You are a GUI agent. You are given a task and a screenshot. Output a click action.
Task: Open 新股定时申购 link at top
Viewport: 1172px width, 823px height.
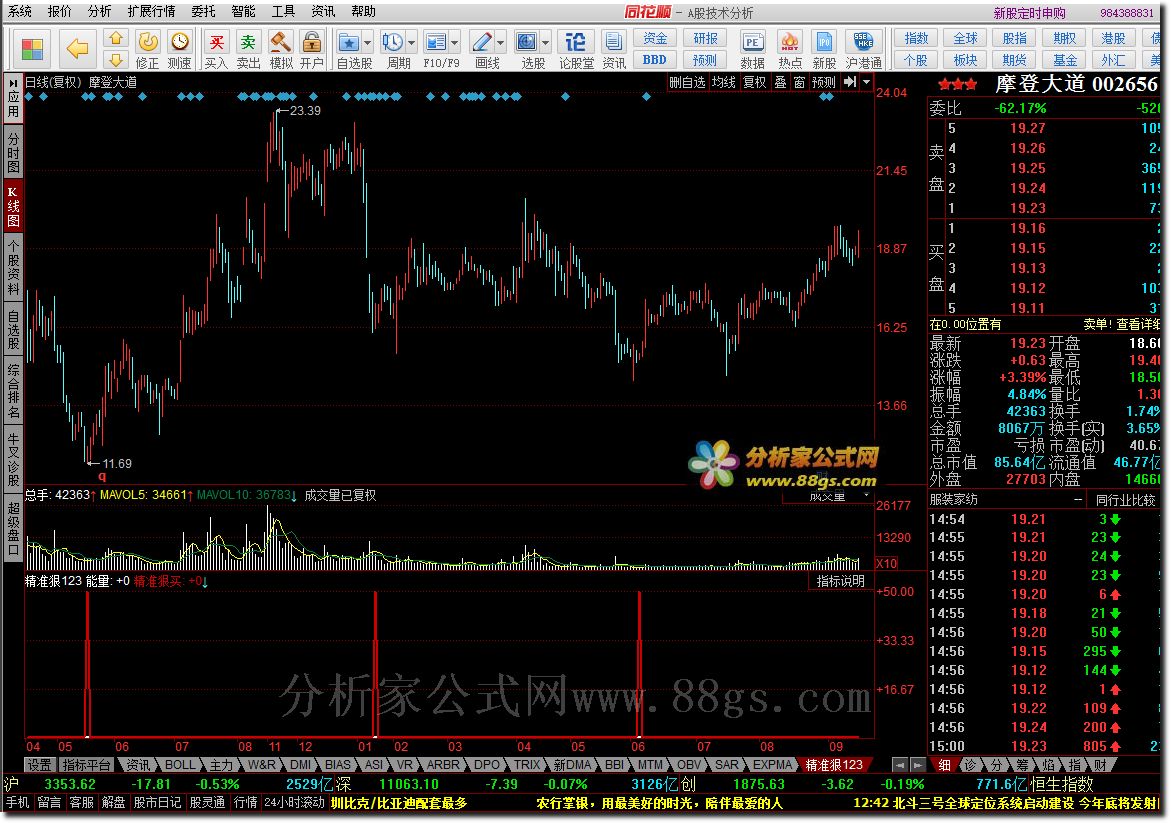coord(1029,13)
